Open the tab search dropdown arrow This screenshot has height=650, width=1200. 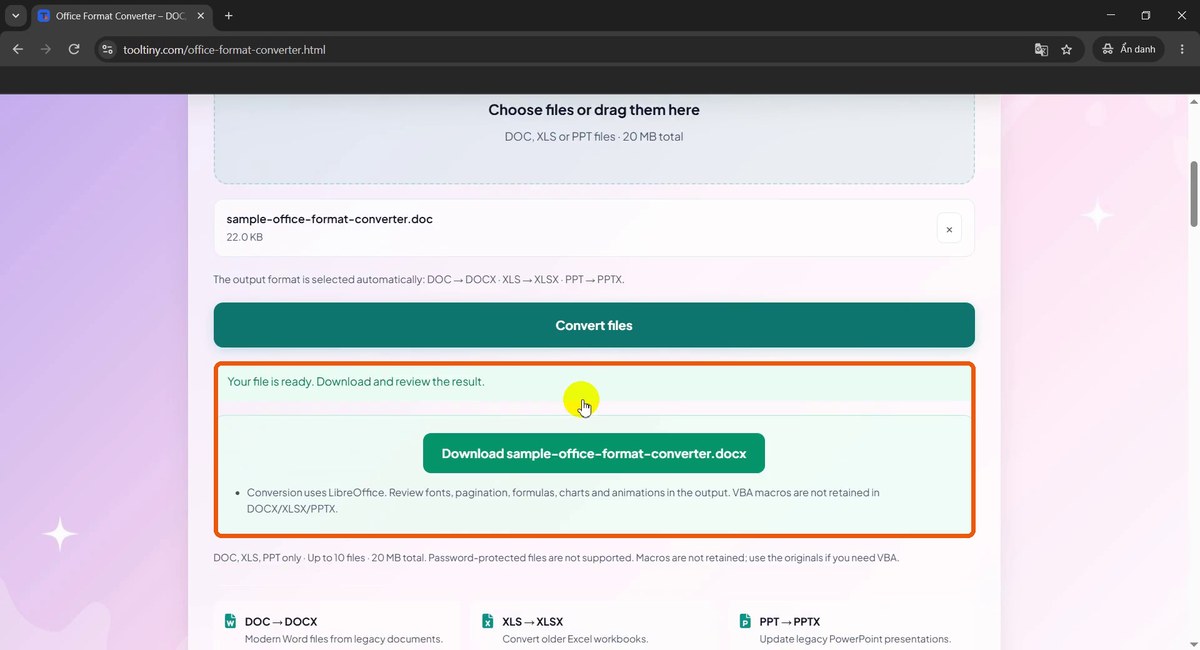(16, 16)
